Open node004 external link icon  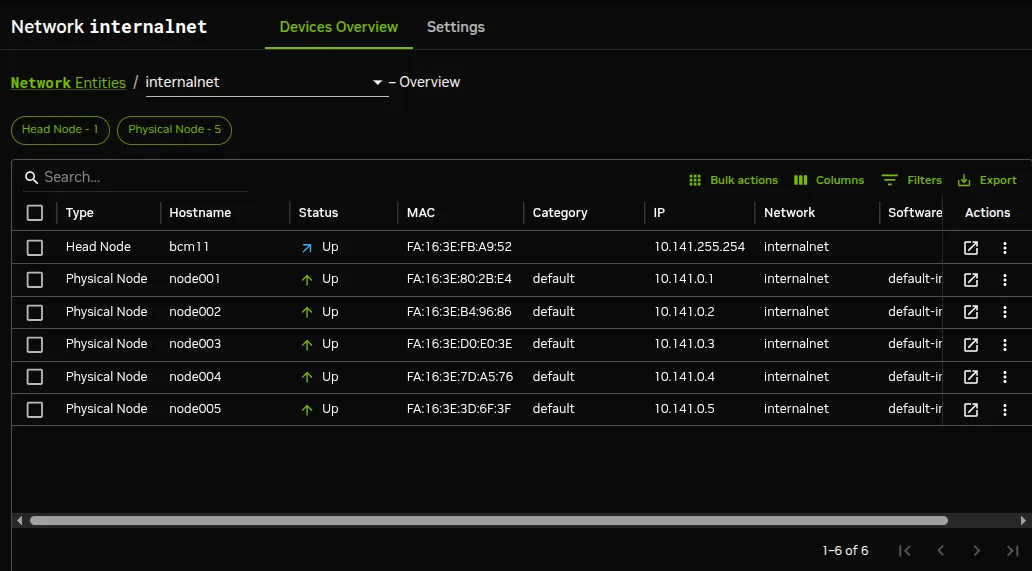pos(971,377)
